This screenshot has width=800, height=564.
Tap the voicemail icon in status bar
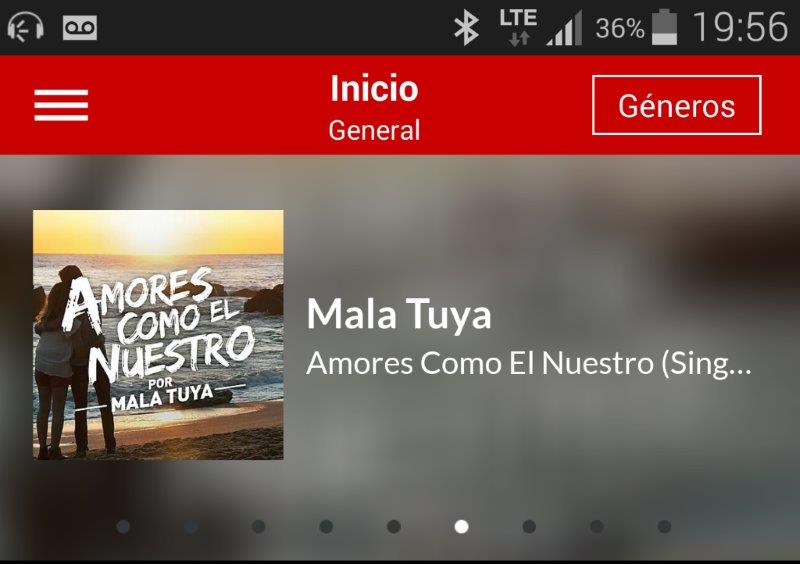80,27
